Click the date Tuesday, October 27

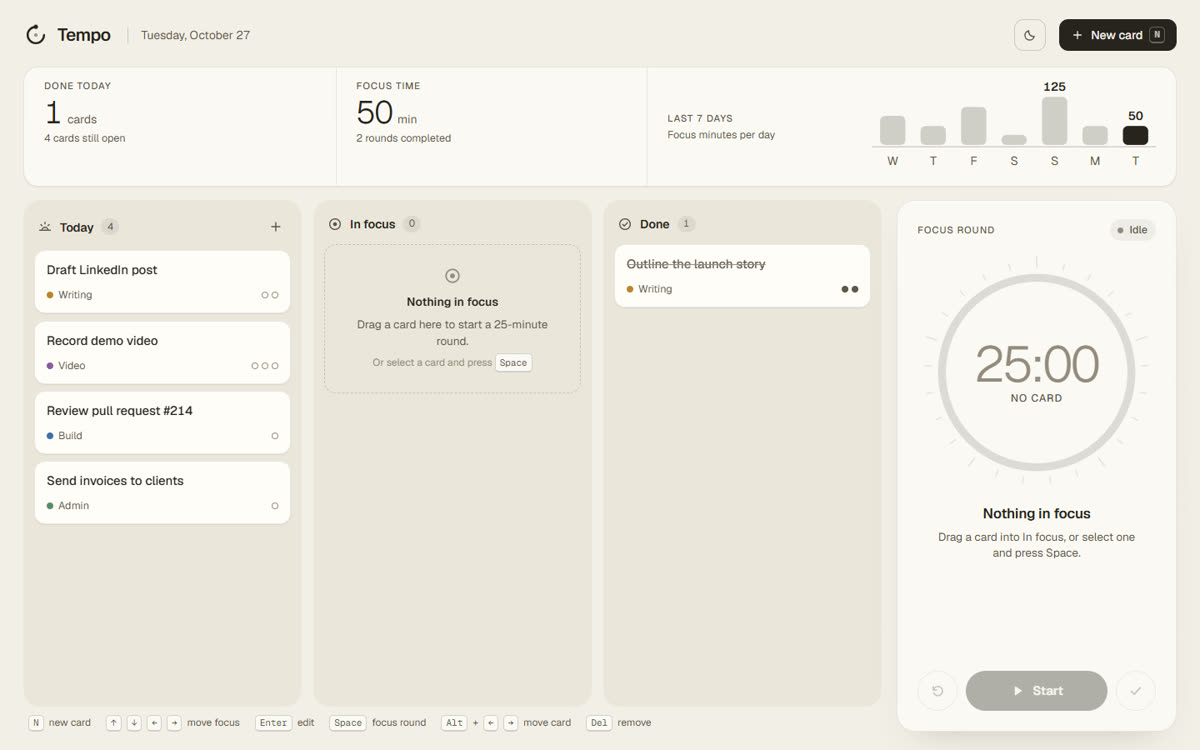[x=195, y=35]
